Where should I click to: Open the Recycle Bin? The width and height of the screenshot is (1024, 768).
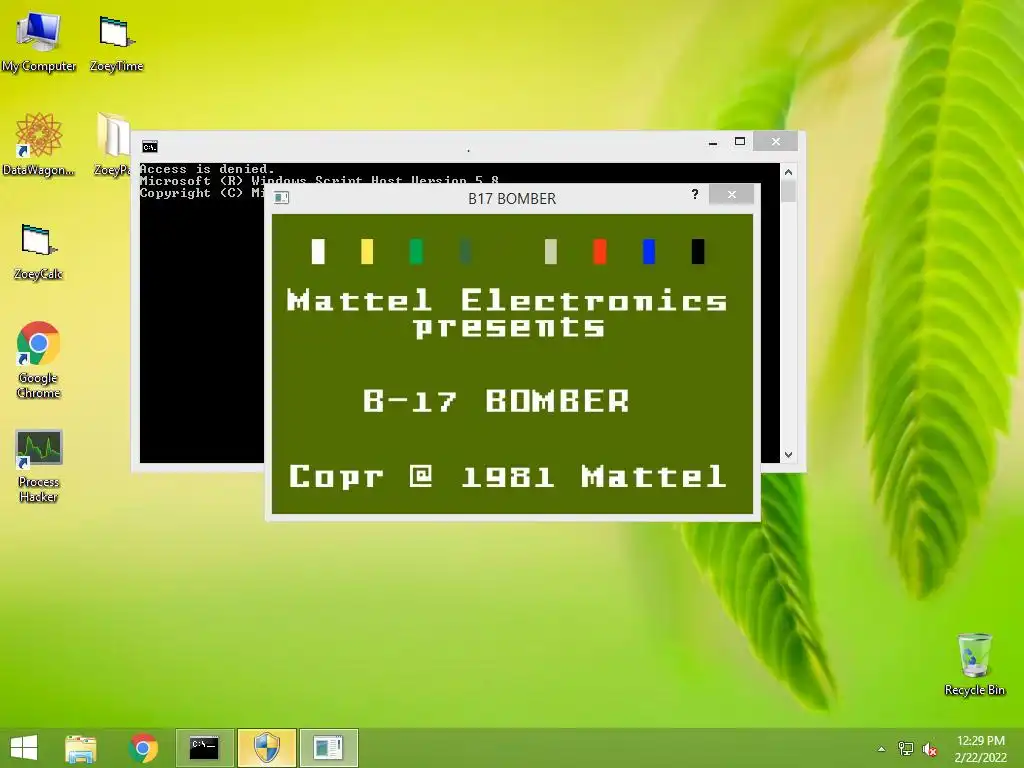974,664
